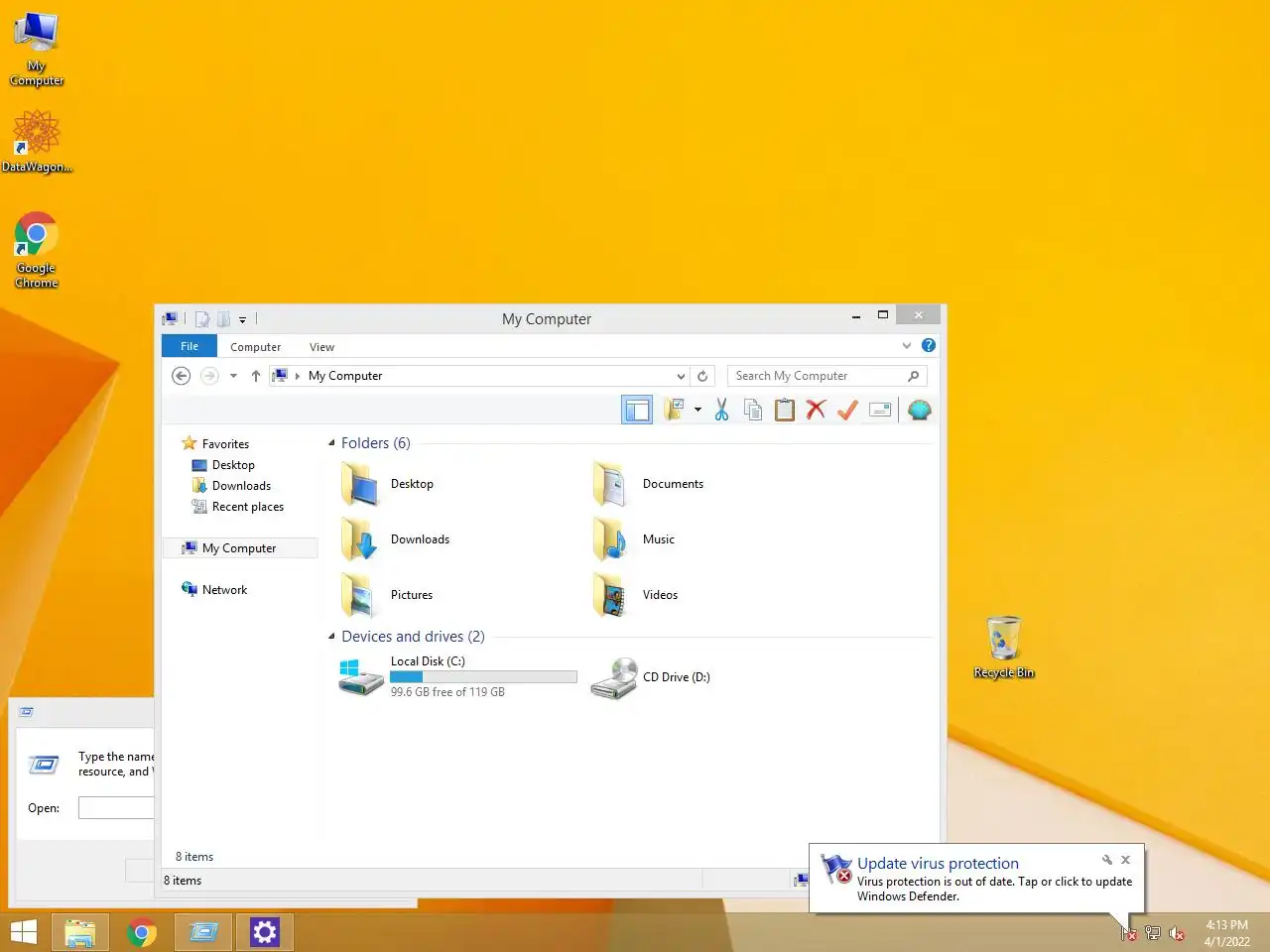Screen dimensions: 1270x952
Task: Open the Downloads folder in main pane
Action: tap(361, 540)
